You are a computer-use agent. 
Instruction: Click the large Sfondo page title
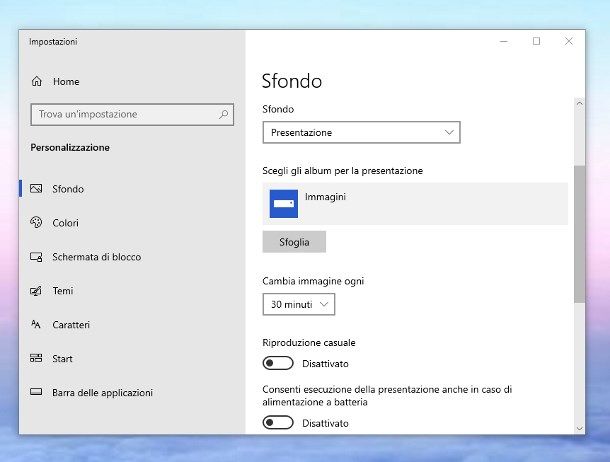coord(292,81)
